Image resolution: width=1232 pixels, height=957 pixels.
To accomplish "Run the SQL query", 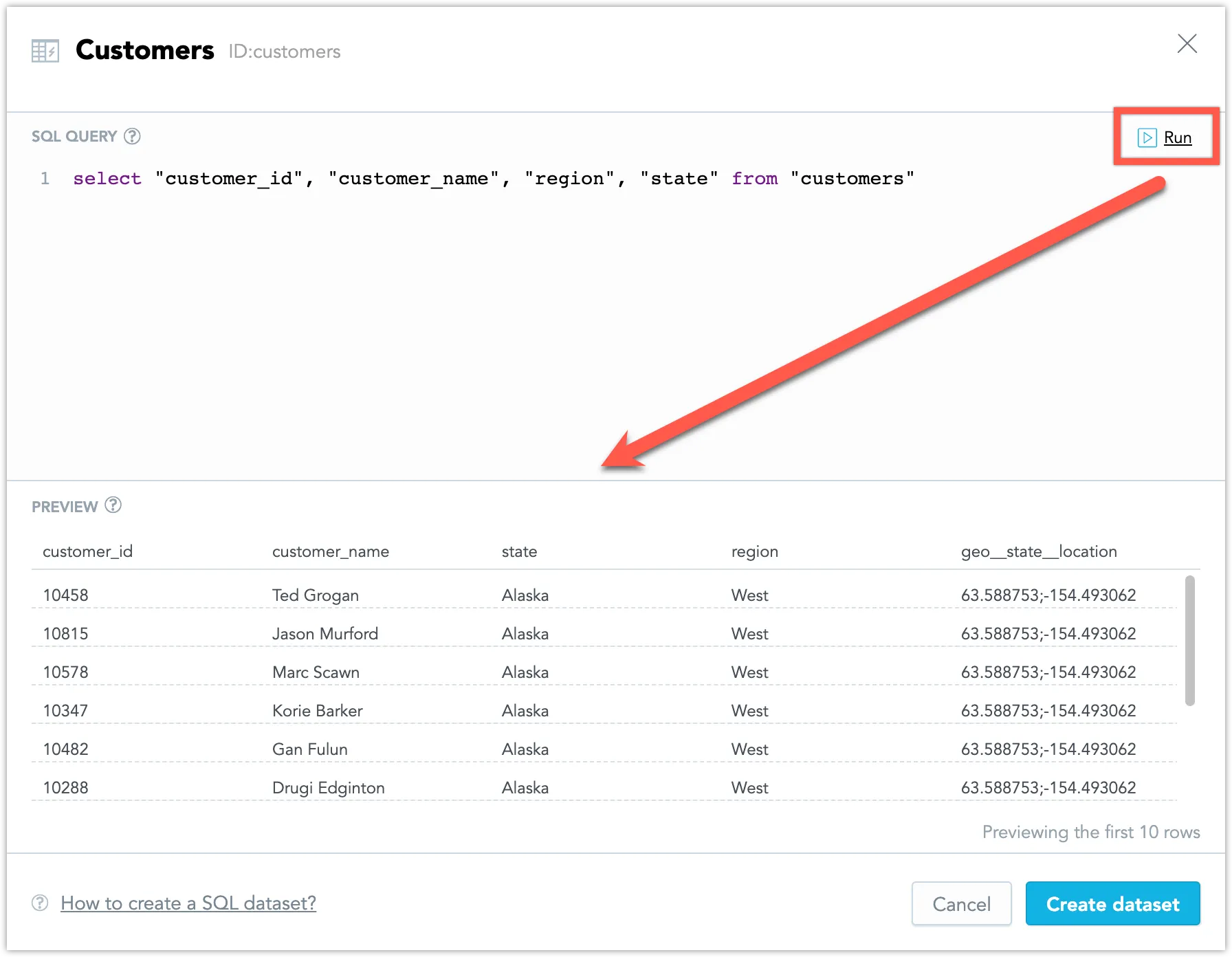I will click(1178, 137).
